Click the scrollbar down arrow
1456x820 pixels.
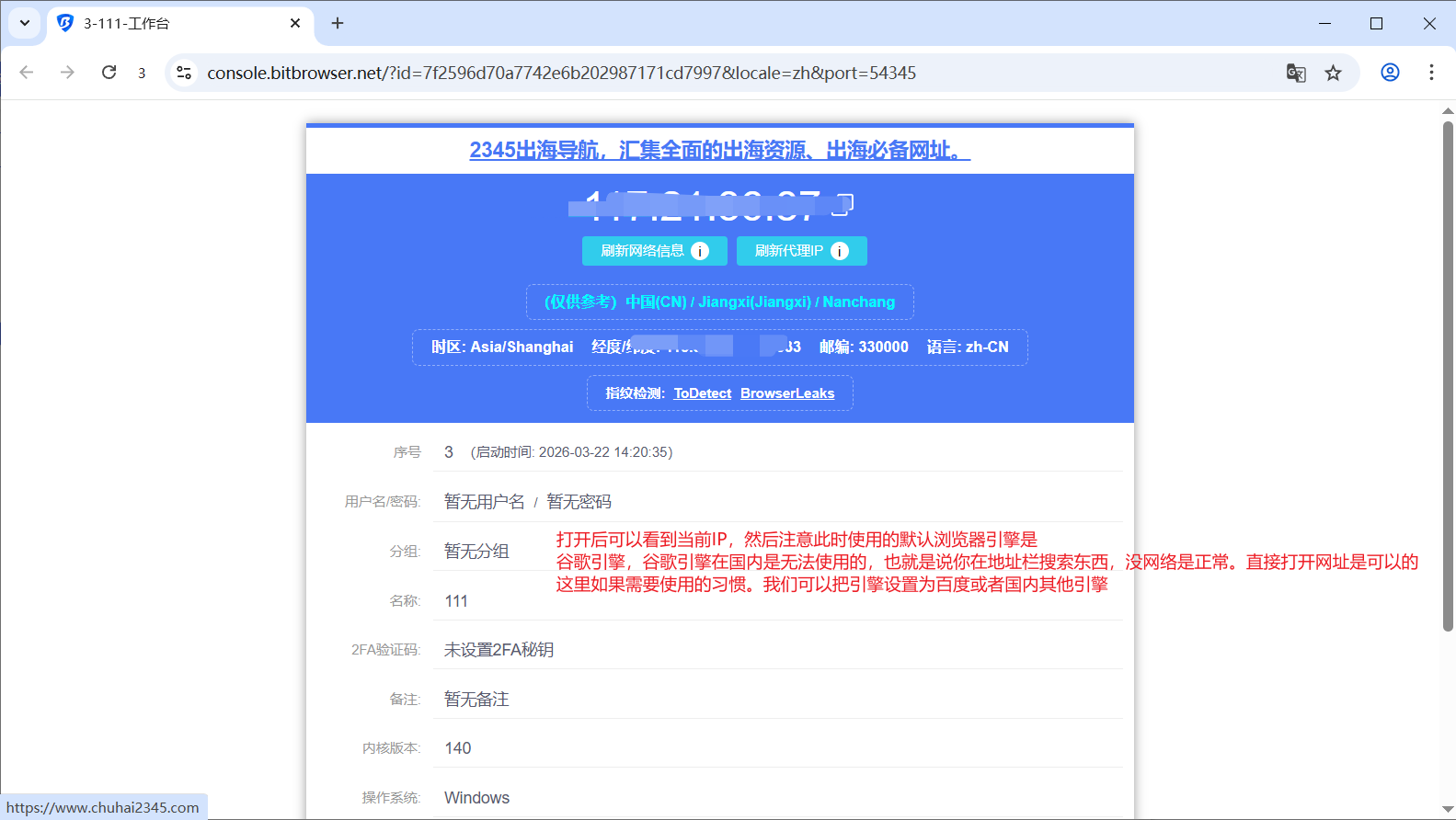(x=1448, y=810)
